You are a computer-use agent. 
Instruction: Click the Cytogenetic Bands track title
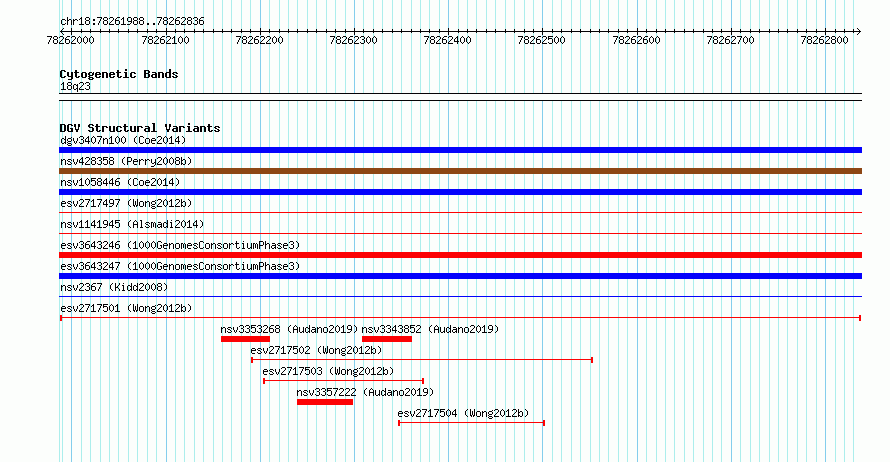click(119, 74)
